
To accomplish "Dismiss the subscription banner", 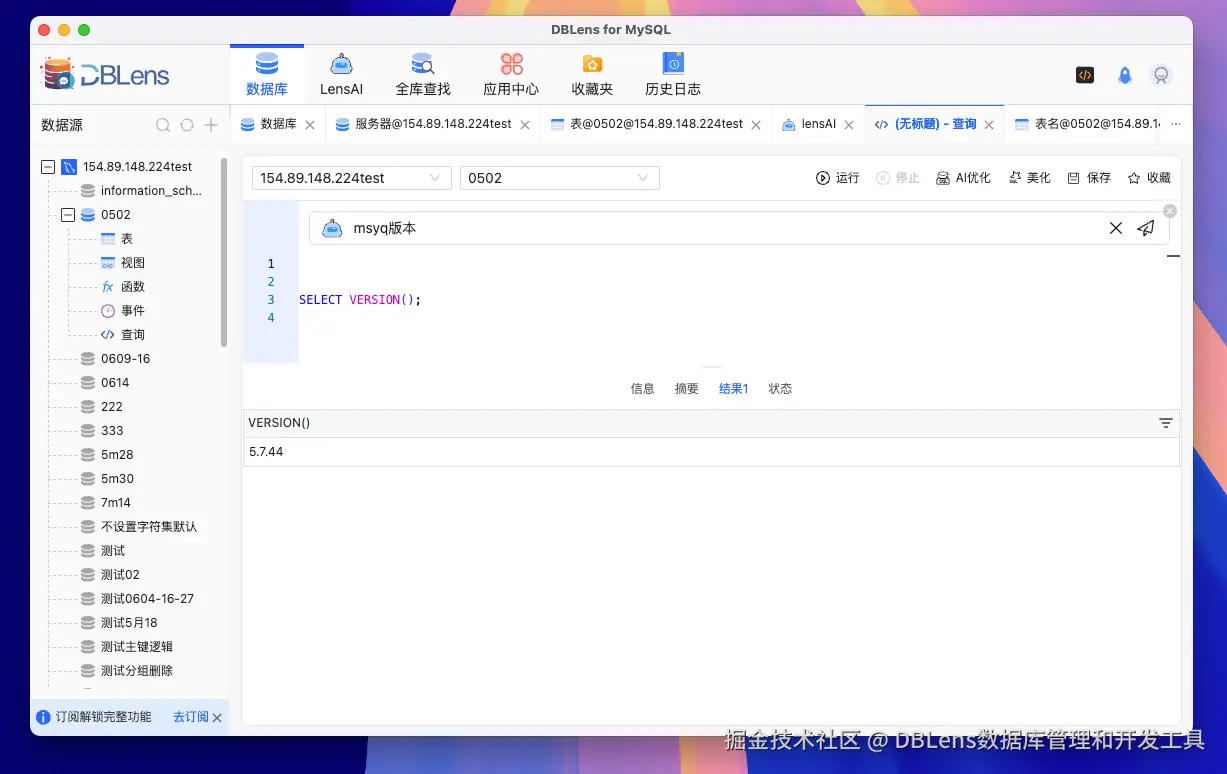I will pyautogui.click(x=217, y=718).
